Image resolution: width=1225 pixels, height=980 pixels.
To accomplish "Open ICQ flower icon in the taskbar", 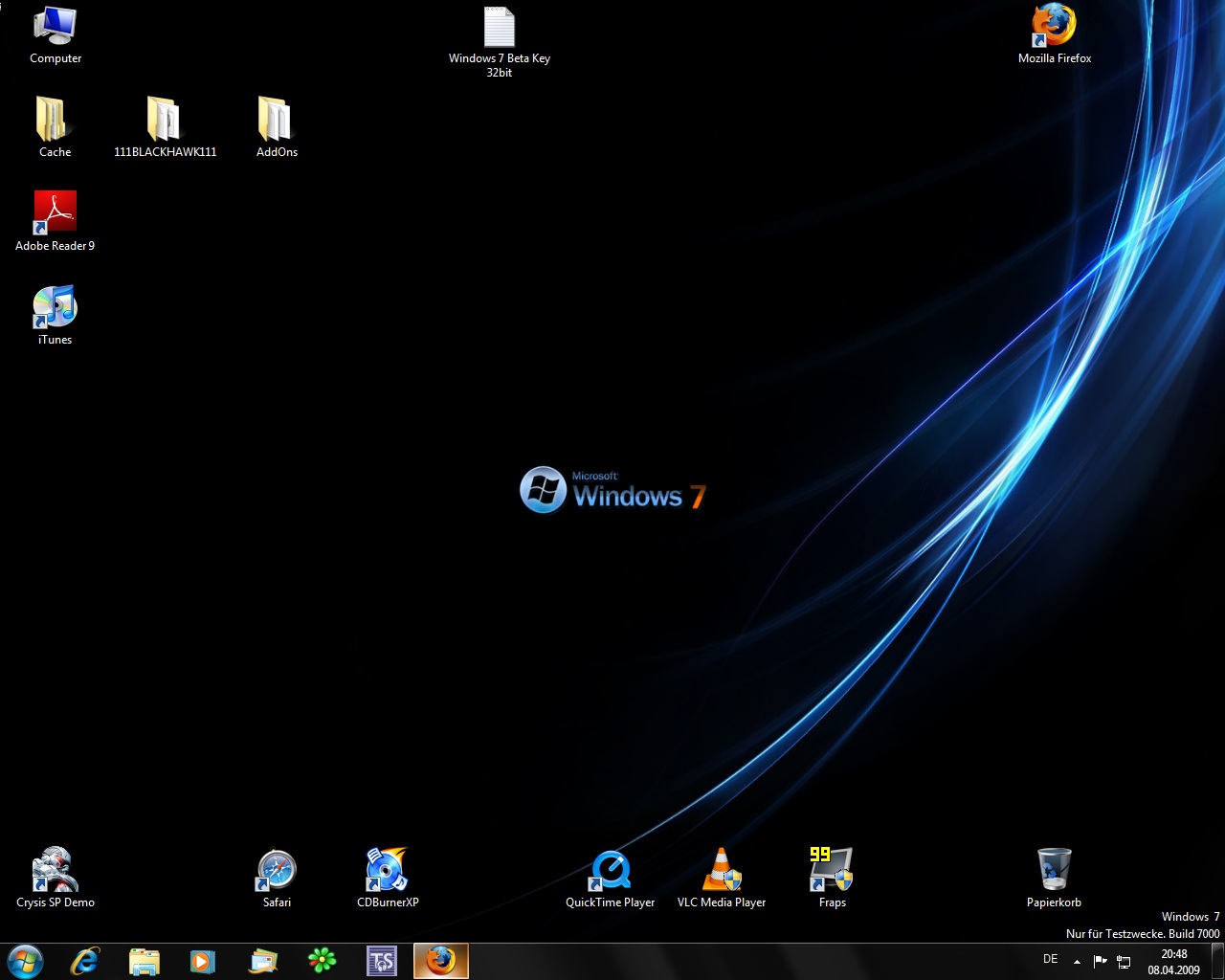I will click(x=323, y=961).
